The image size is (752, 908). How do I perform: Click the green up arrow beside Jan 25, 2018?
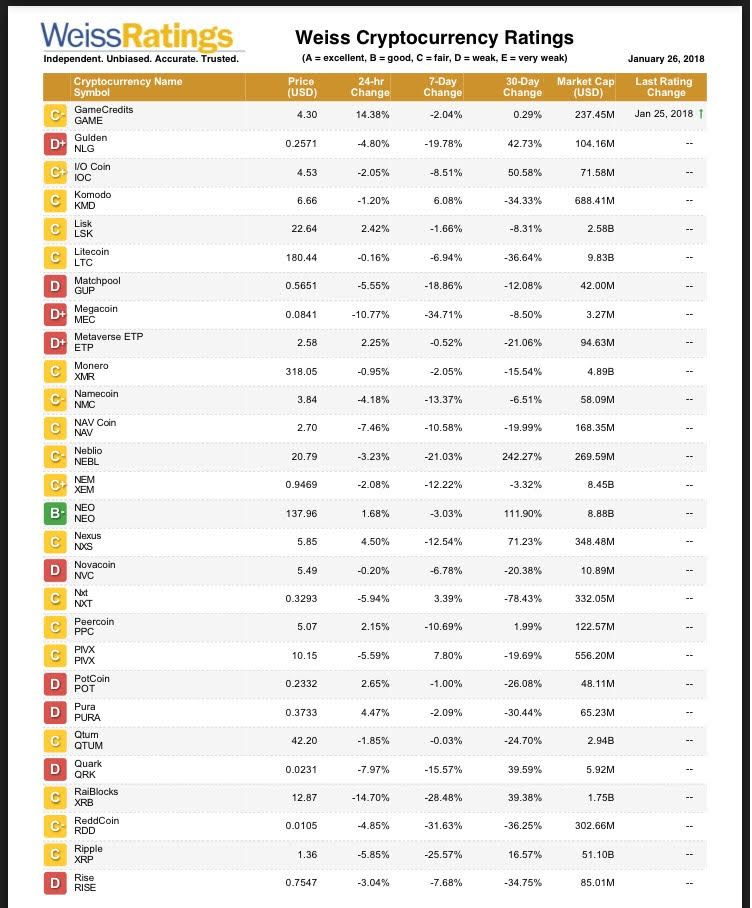701,114
